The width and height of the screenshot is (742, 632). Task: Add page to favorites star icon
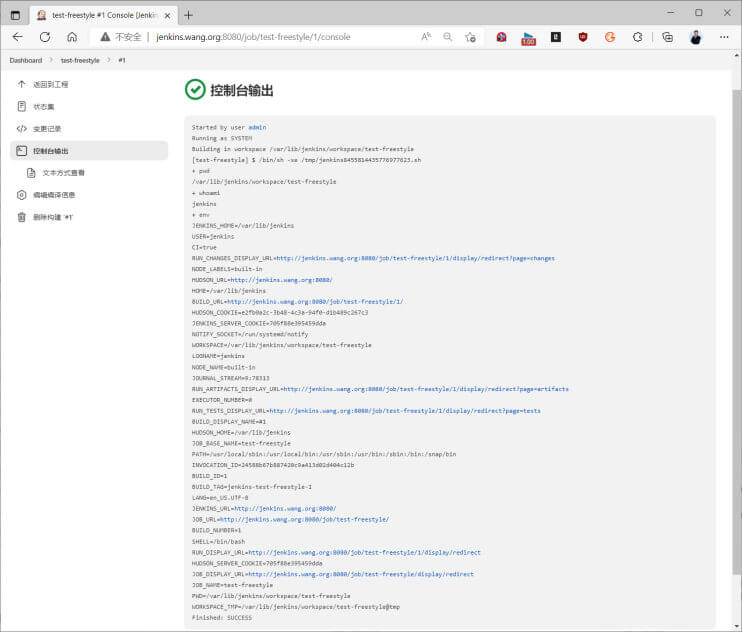470,37
